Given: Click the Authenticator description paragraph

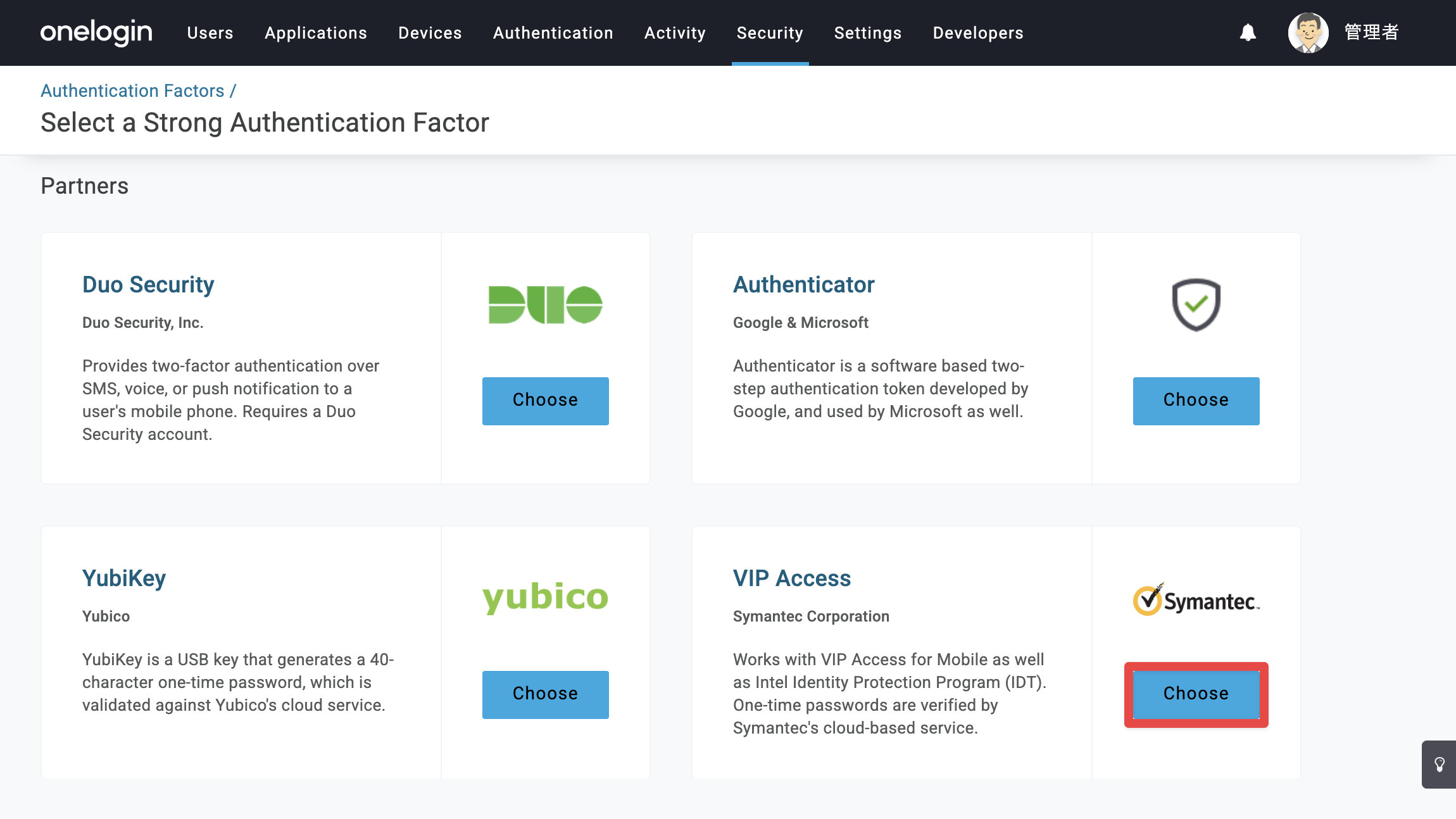Looking at the screenshot, I should 881,389.
